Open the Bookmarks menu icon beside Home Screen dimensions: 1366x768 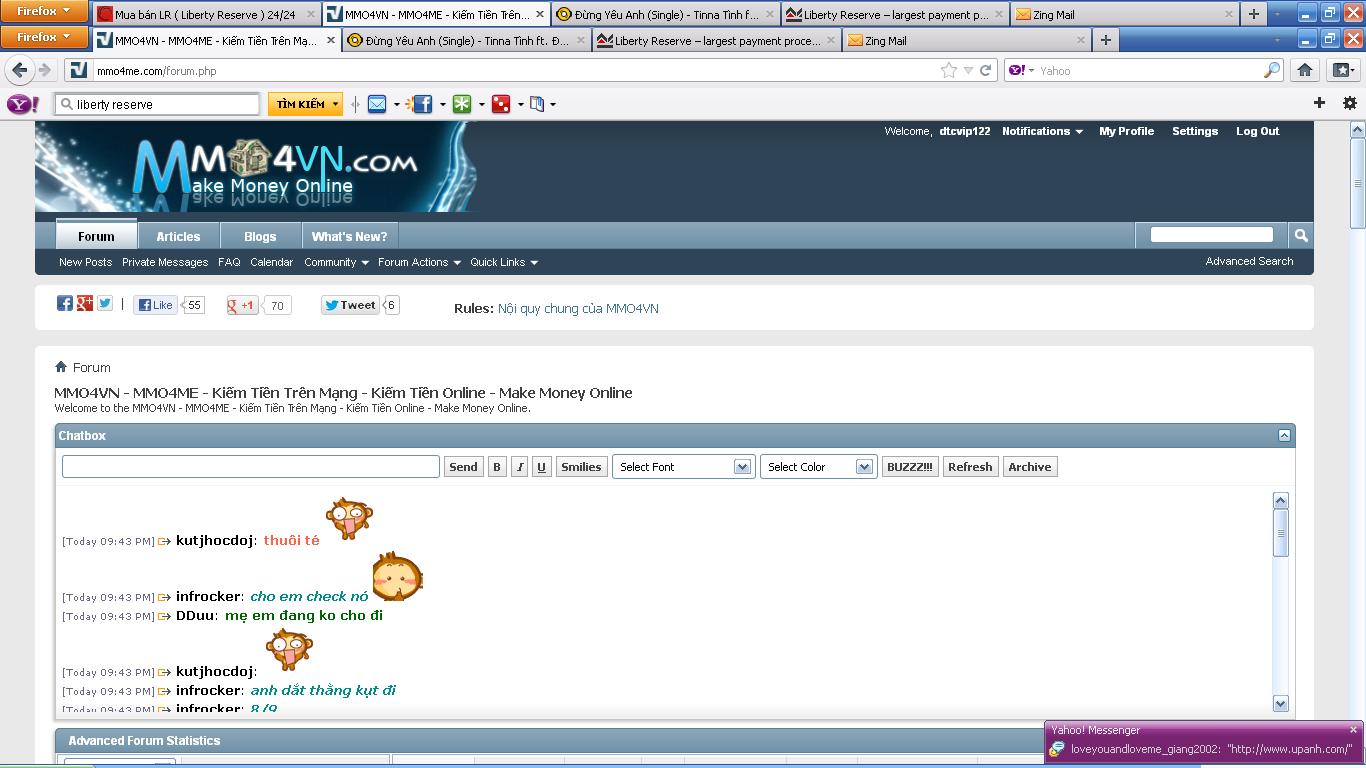click(x=1342, y=70)
